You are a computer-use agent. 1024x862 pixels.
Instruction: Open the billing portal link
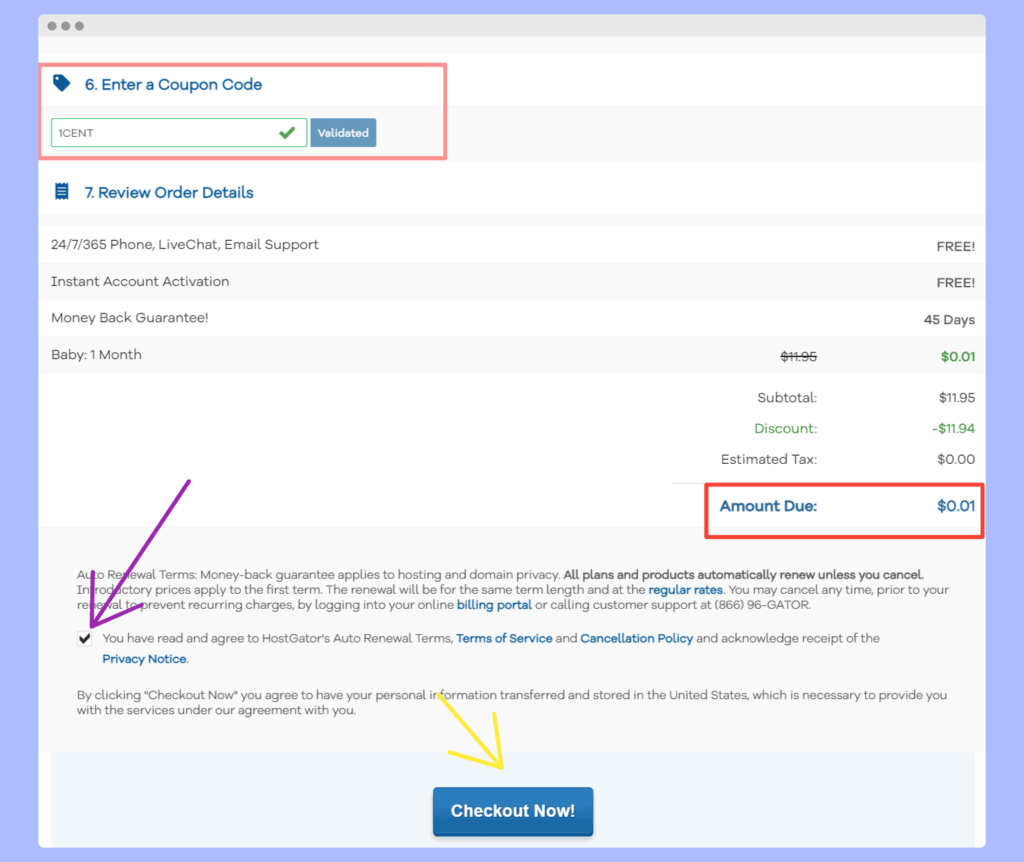(x=494, y=605)
